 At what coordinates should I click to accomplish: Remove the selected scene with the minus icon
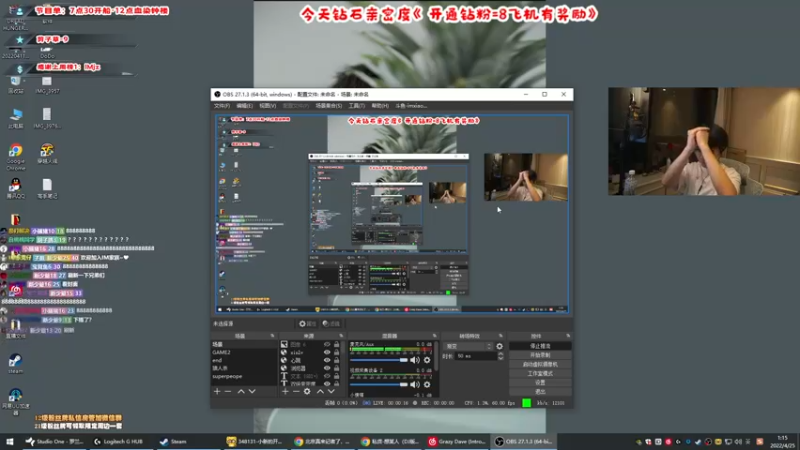point(228,391)
